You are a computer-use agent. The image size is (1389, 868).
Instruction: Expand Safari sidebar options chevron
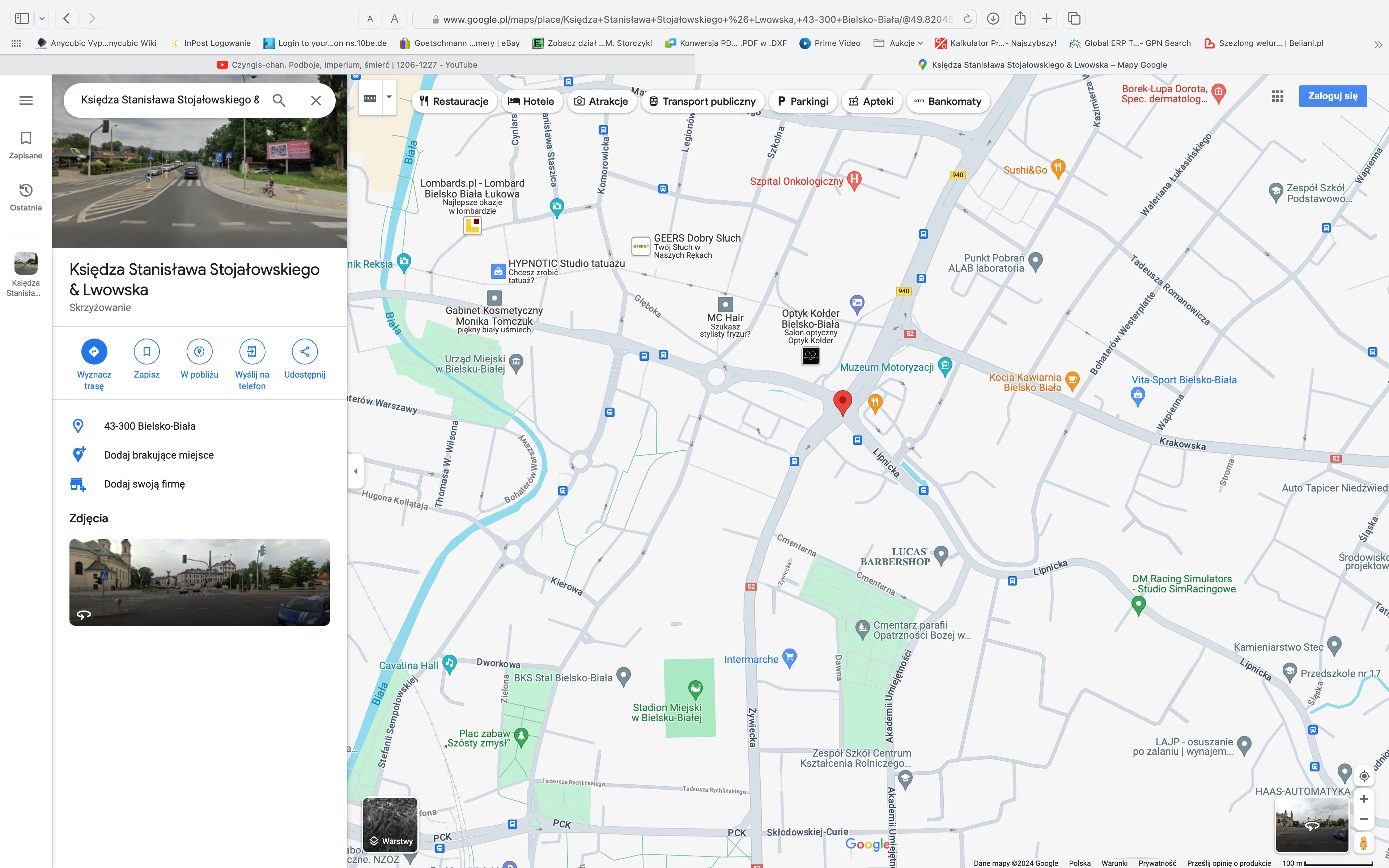[42, 19]
